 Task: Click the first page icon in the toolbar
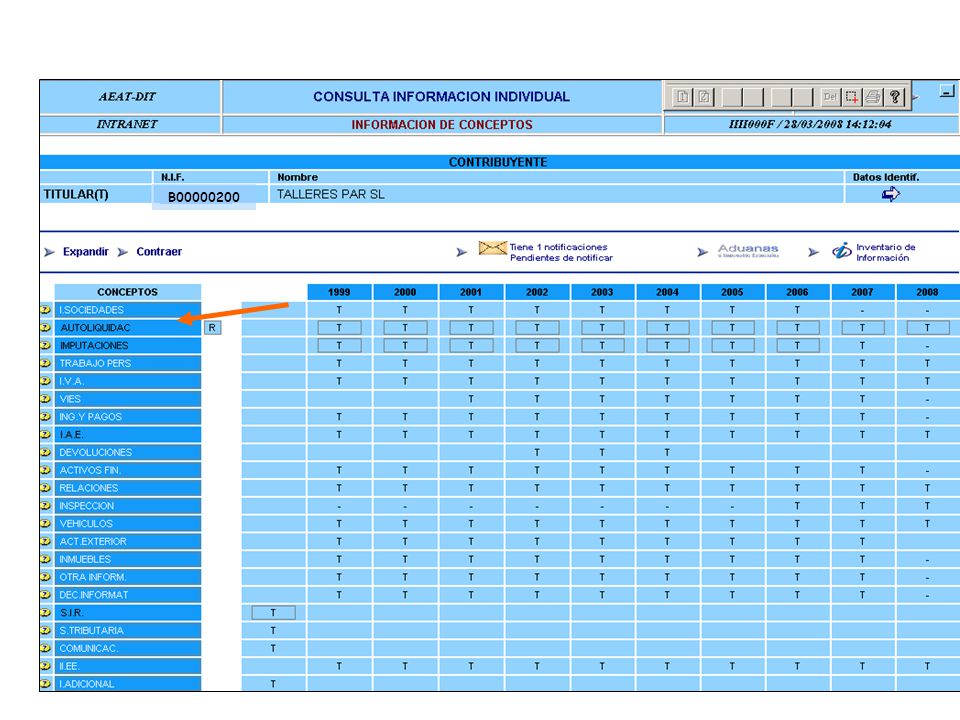[682, 97]
